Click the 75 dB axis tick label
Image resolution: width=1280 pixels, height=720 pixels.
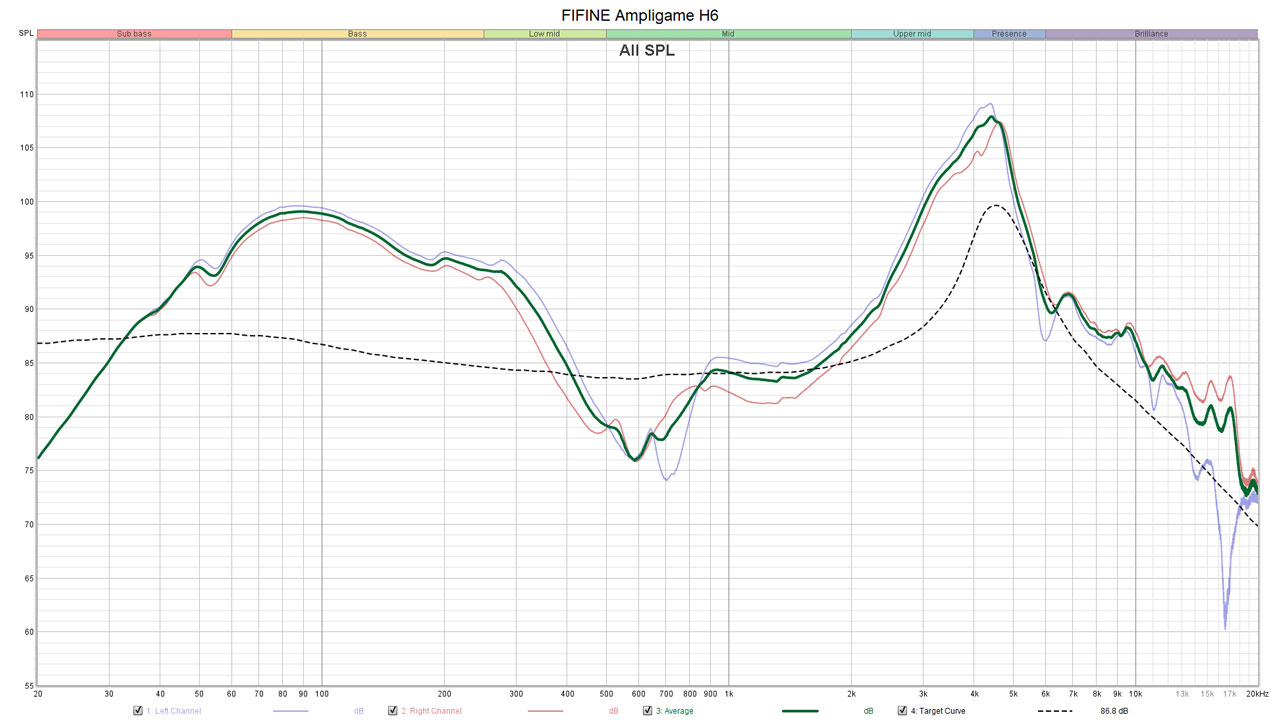click(x=28, y=471)
